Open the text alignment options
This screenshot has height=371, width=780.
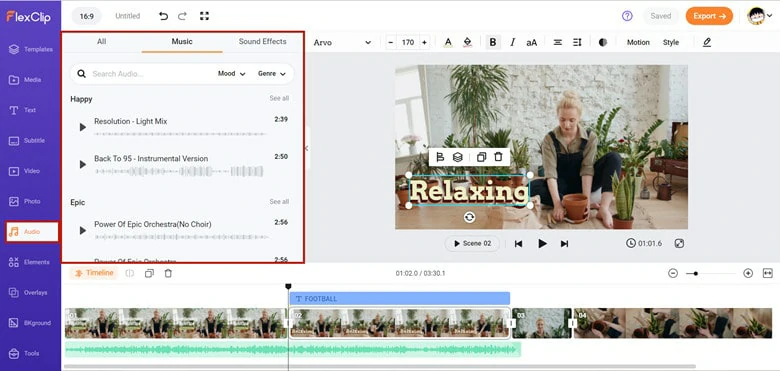pos(558,42)
